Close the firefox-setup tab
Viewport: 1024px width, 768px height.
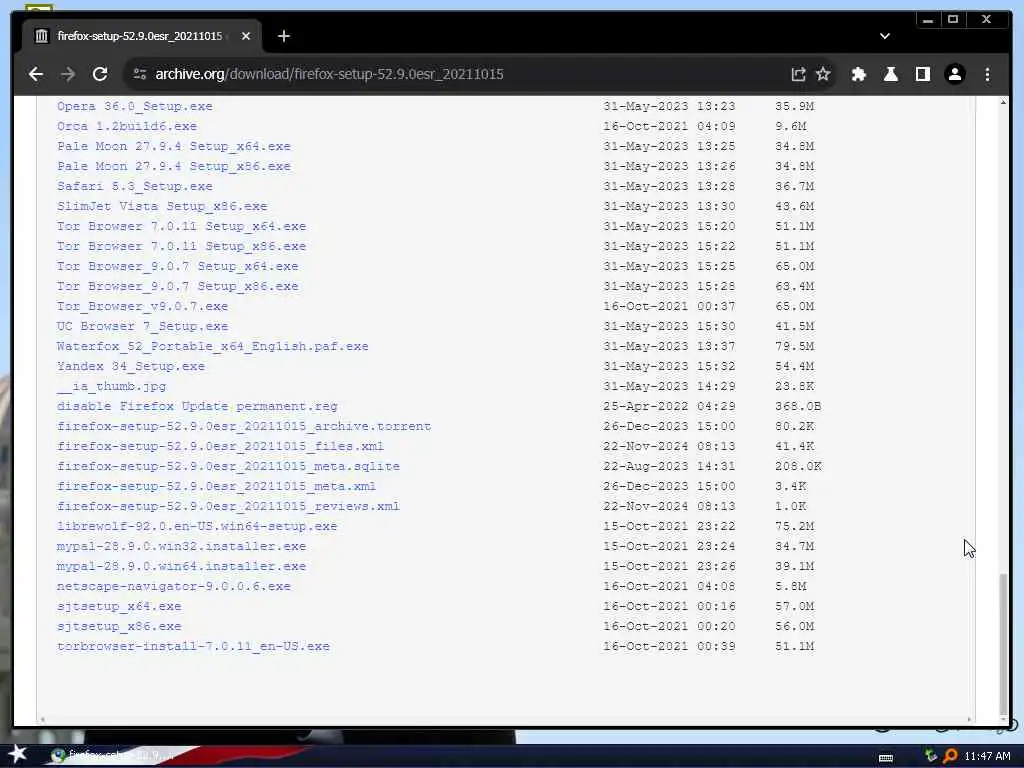(246, 36)
